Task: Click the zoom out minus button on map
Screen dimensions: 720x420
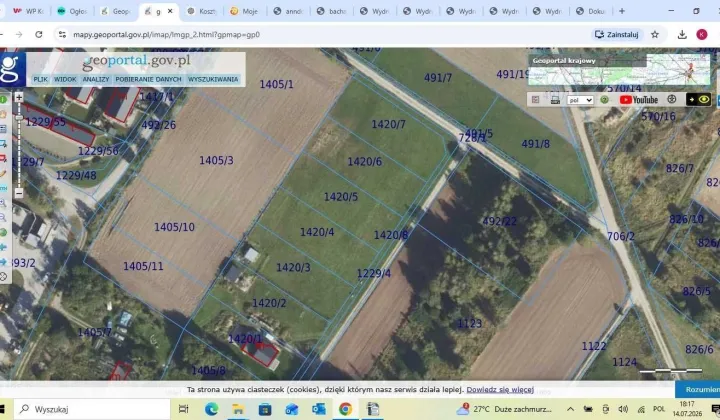Action: pyautogui.click(x=19, y=193)
